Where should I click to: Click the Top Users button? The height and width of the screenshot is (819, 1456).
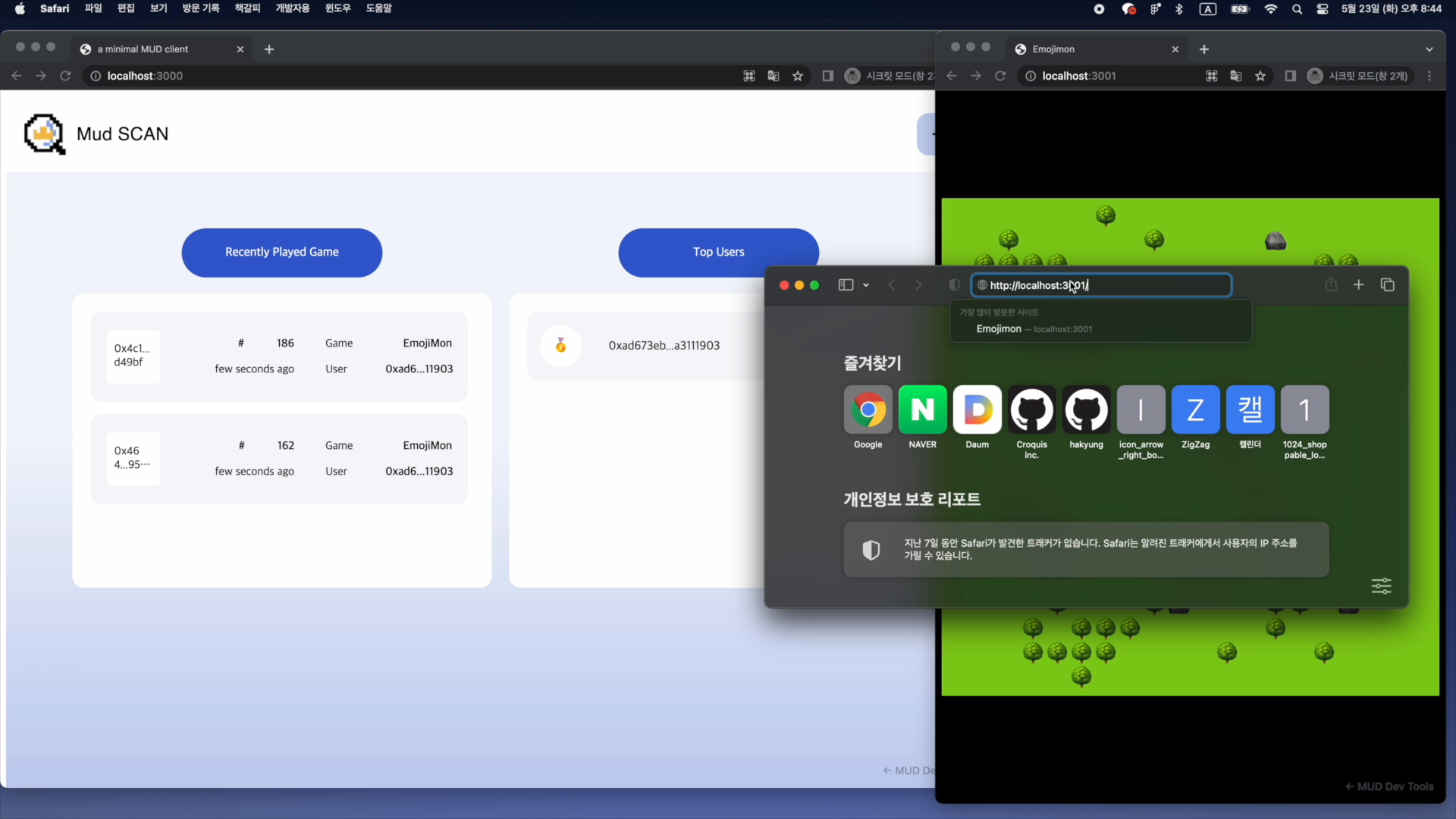718,253
